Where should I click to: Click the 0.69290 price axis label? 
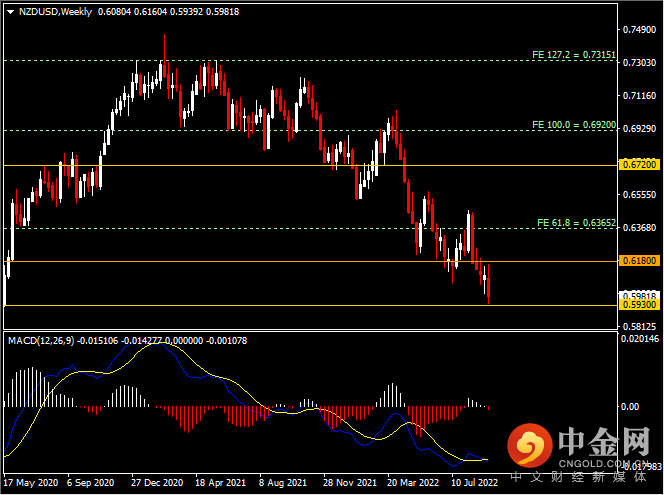(639, 129)
